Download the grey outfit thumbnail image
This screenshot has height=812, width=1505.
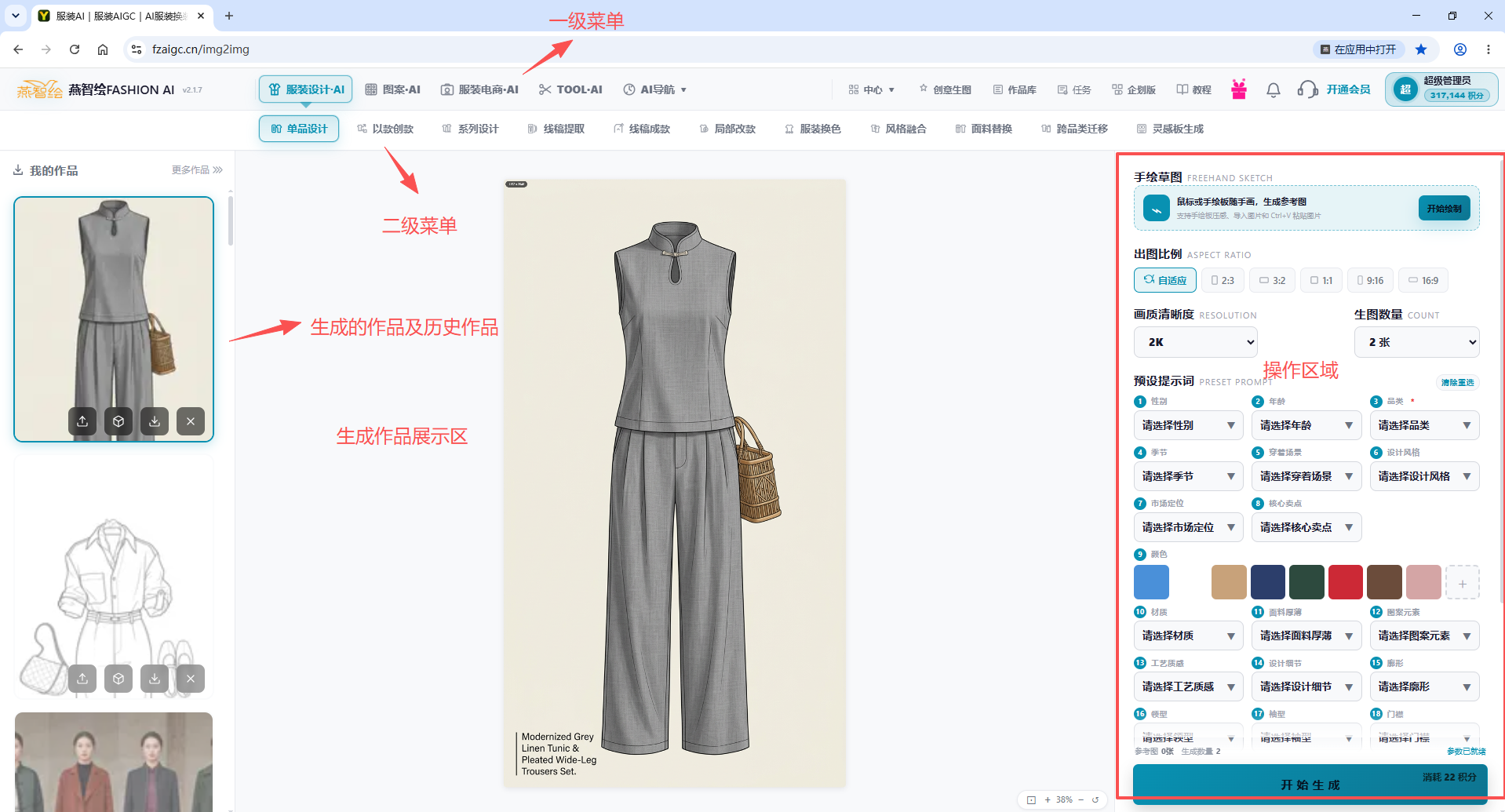[155, 421]
